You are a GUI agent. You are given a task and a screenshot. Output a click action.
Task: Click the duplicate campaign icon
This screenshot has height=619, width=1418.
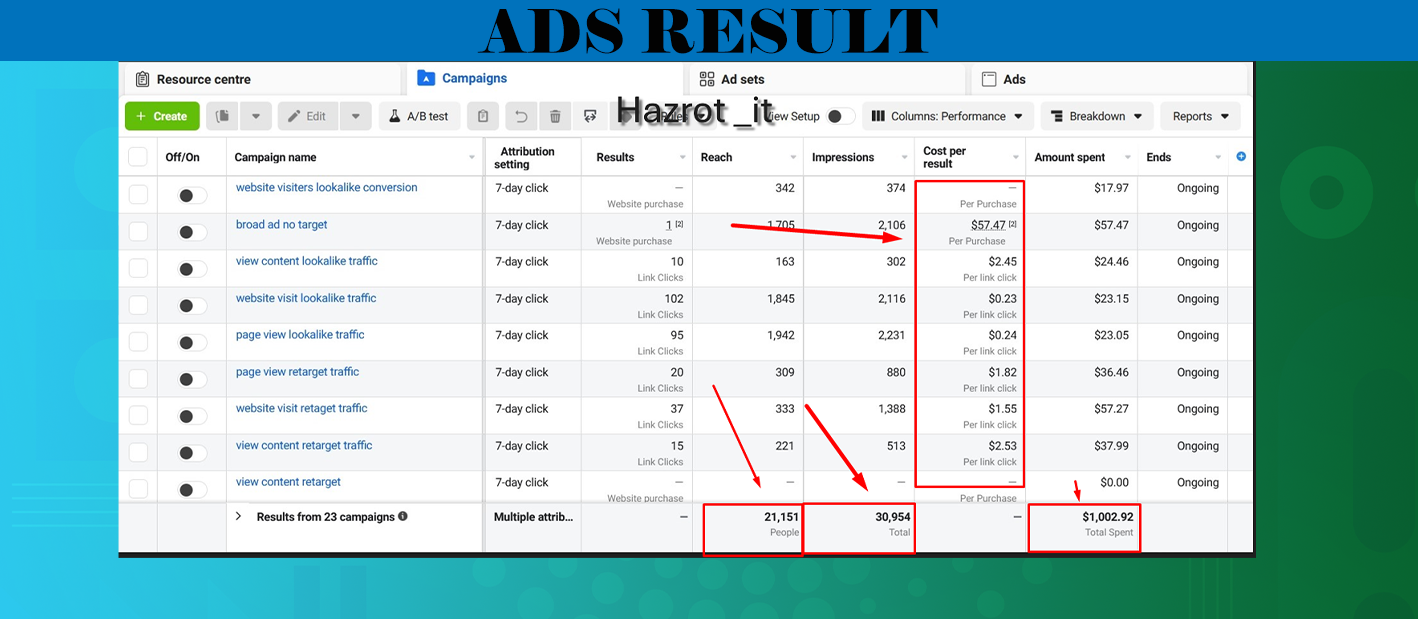coord(223,116)
